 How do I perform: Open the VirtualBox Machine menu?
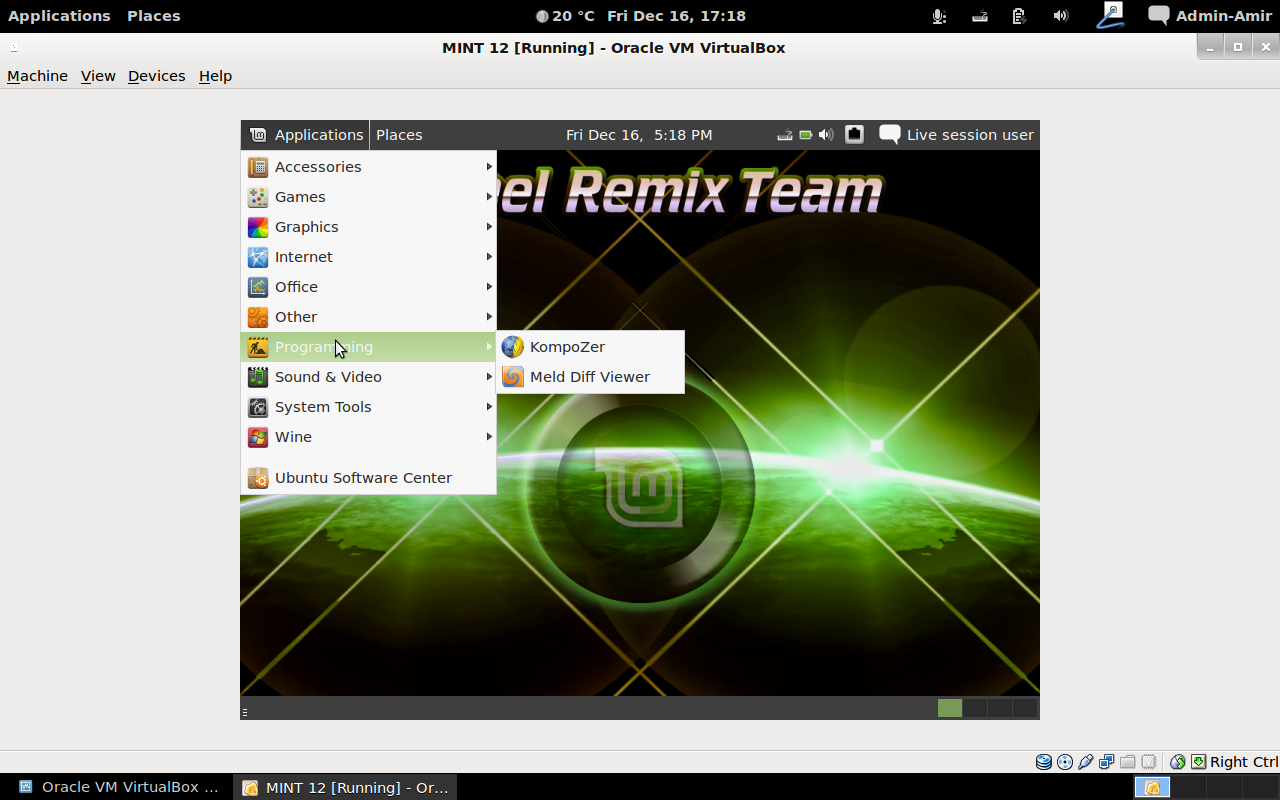37,76
